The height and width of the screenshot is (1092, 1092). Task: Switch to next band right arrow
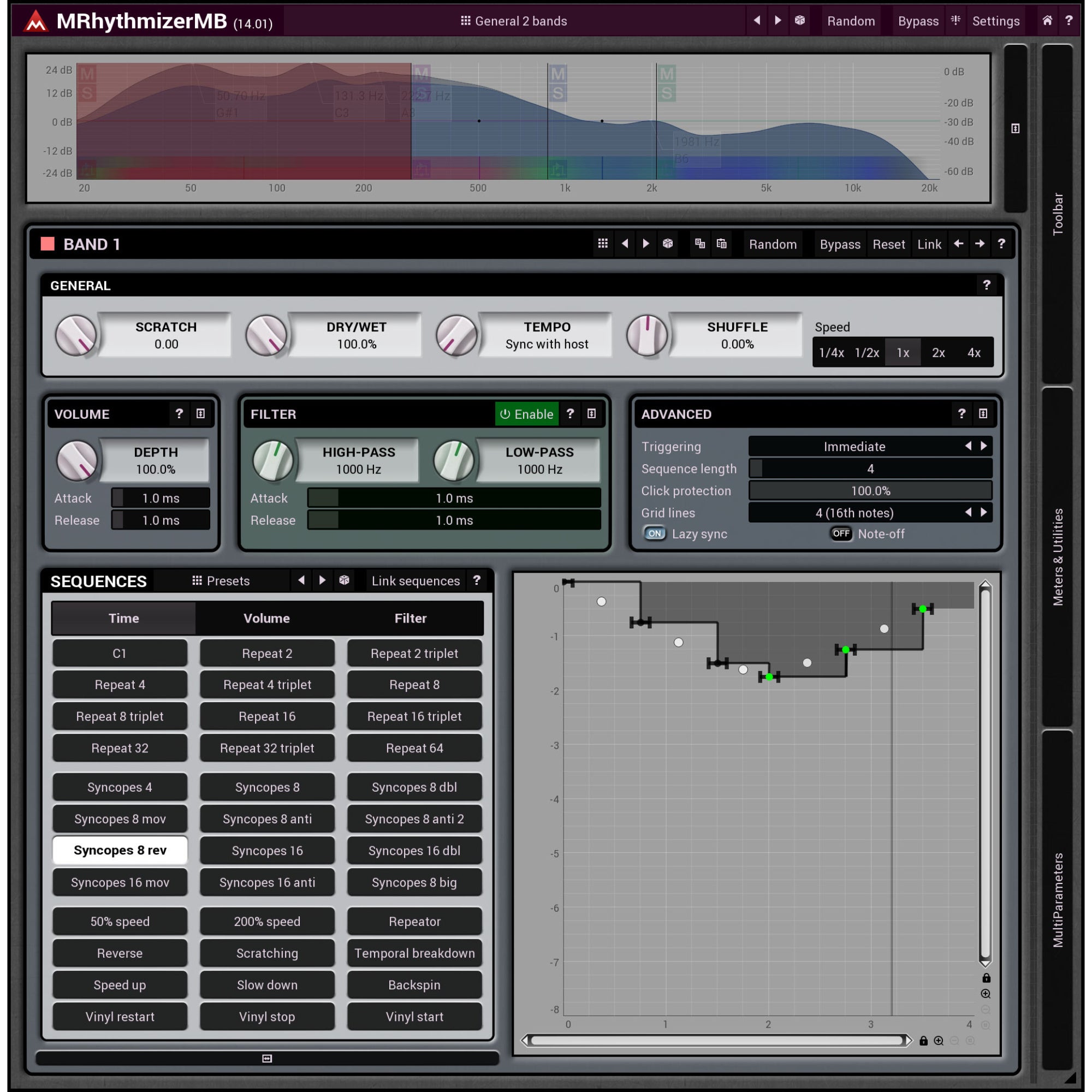(980, 244)
